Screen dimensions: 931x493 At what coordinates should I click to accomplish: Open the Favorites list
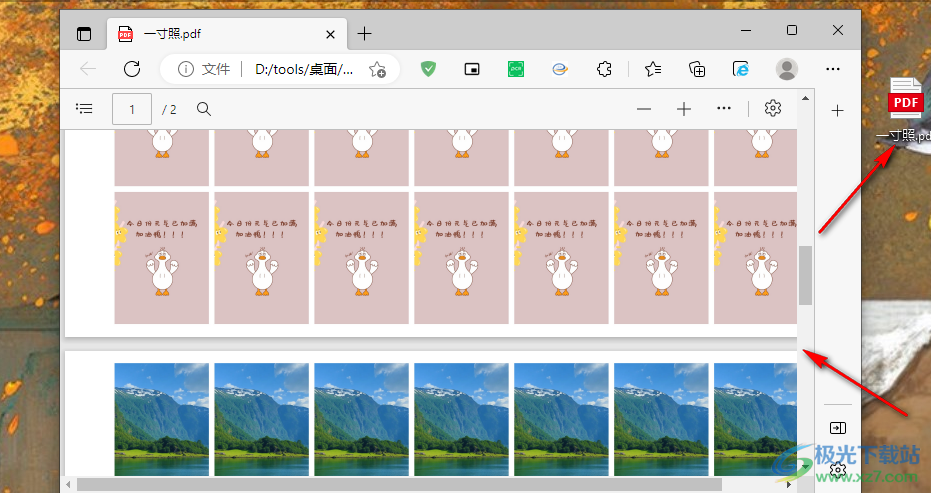coord(653,69)
